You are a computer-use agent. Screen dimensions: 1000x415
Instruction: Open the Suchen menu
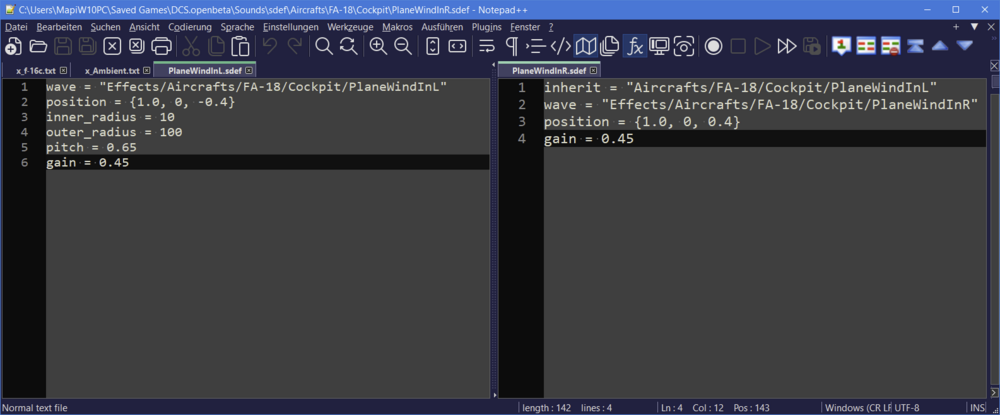(x=105, y=27)
